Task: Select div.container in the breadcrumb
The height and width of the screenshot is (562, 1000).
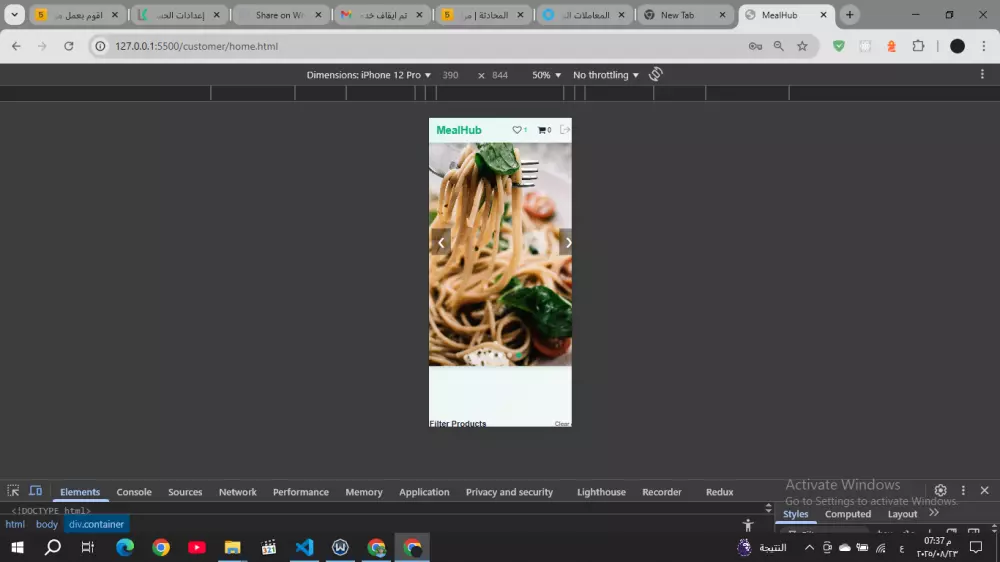Action: 96,524
